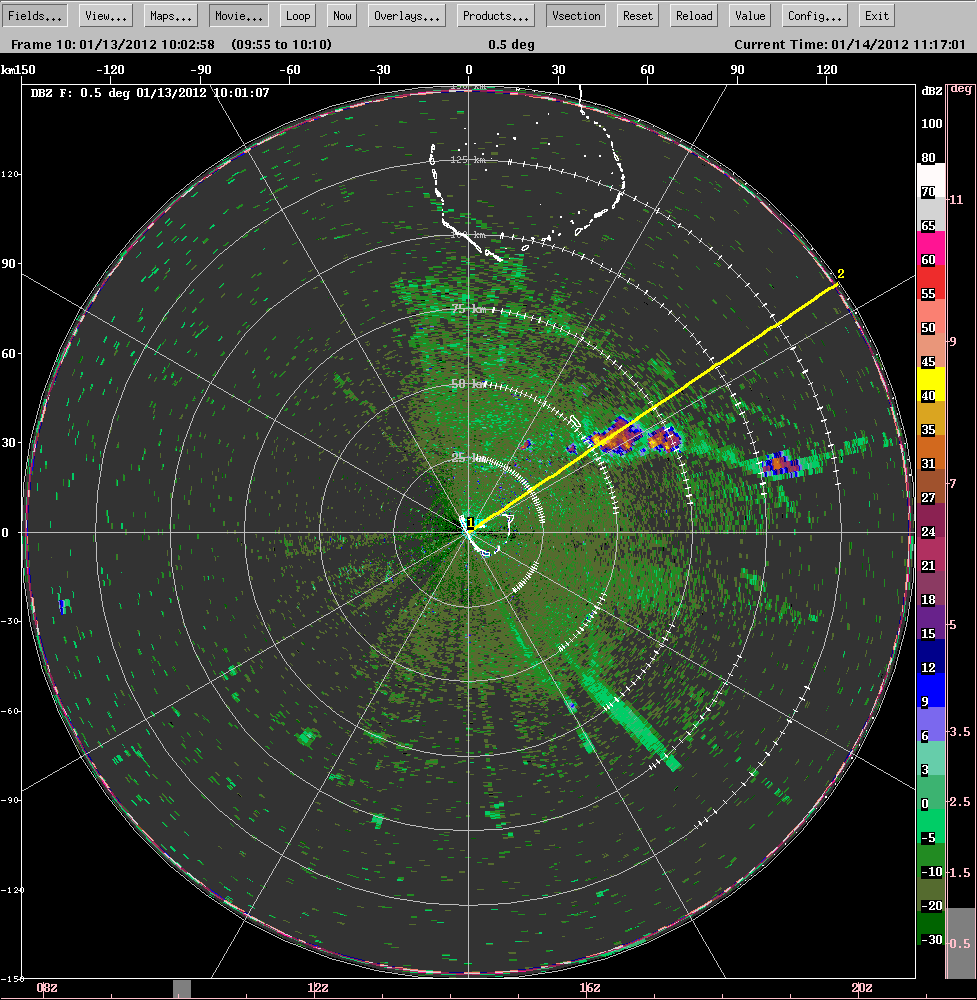Disable the Vsection mode button
Viewport: 977px width, 1000px height.
576,16
